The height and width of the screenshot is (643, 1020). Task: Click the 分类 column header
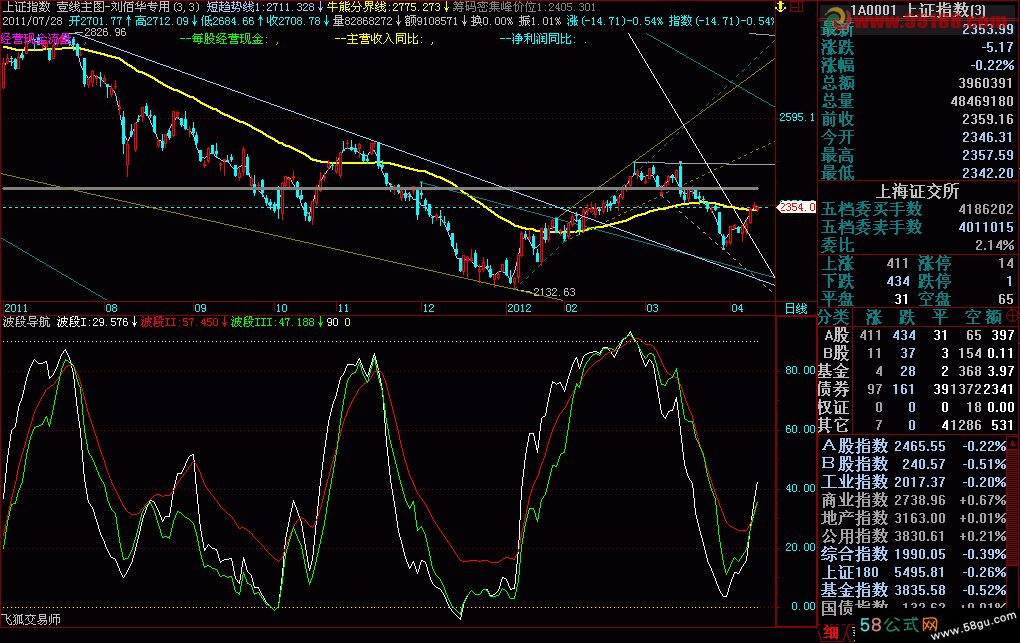[x=833, y=317]
